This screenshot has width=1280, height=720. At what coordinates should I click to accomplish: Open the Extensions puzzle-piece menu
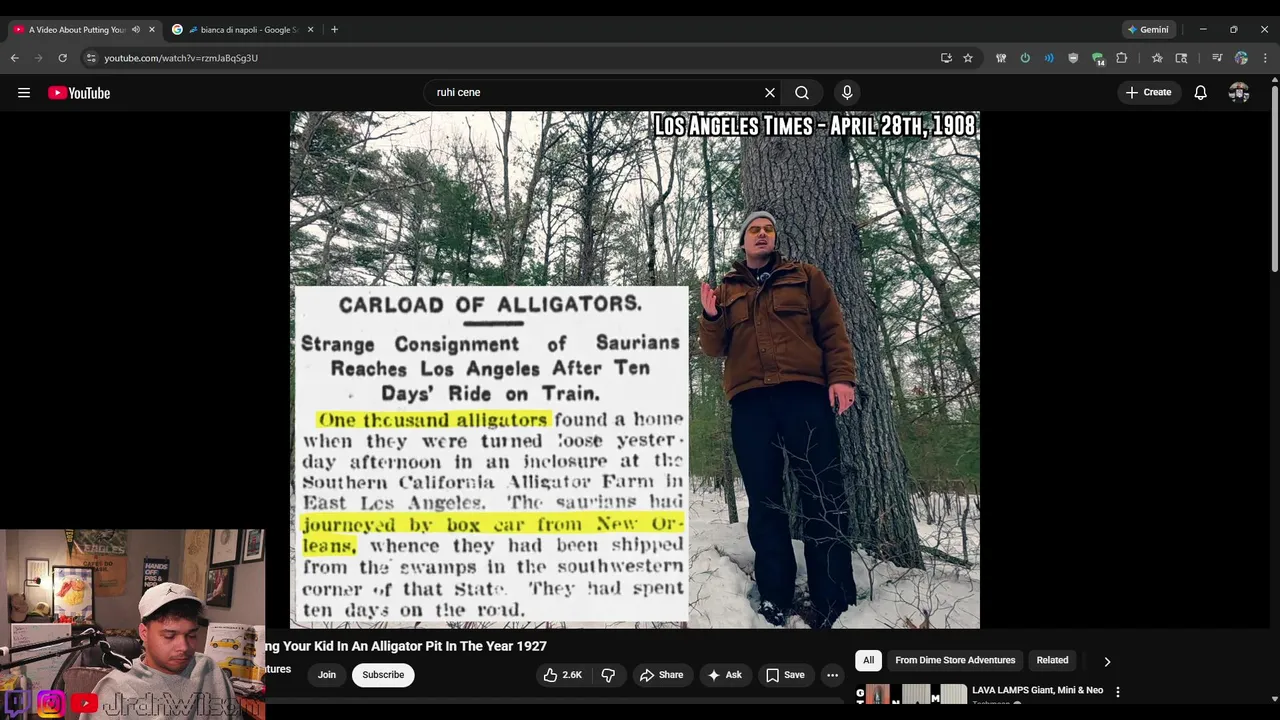pyautogui.click(x=1121, y=58)
